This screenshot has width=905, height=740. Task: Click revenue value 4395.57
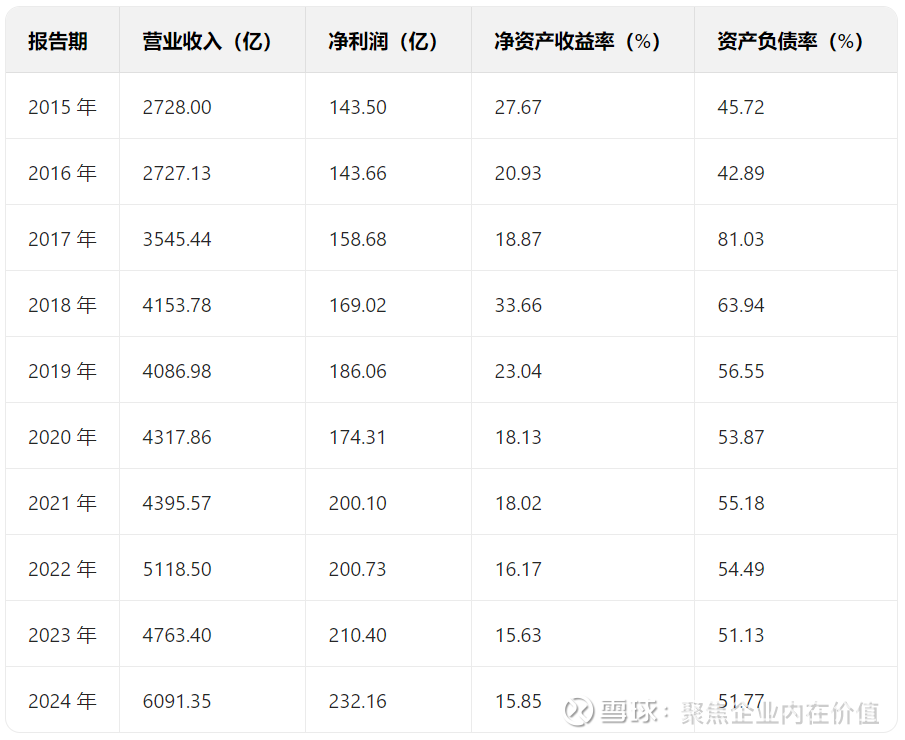tap(177, 503)
